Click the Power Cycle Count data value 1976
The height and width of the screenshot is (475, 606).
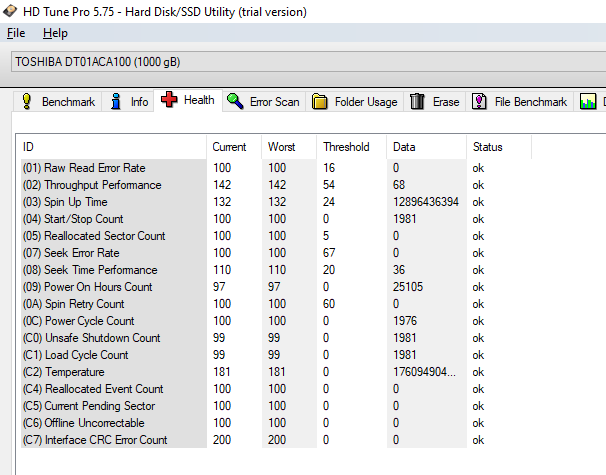405,321
